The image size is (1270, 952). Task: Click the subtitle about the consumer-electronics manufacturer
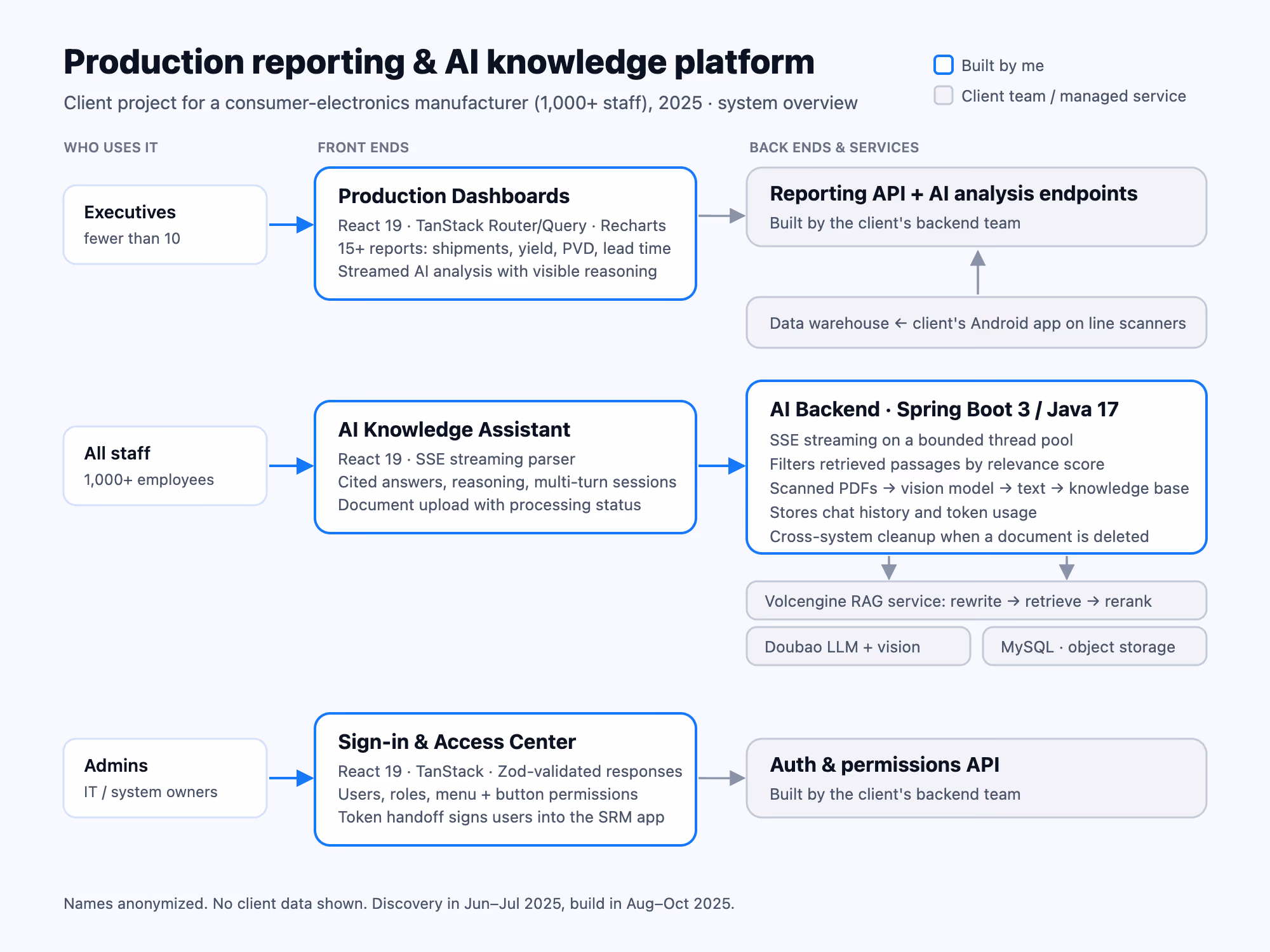[x=460, y=103]
